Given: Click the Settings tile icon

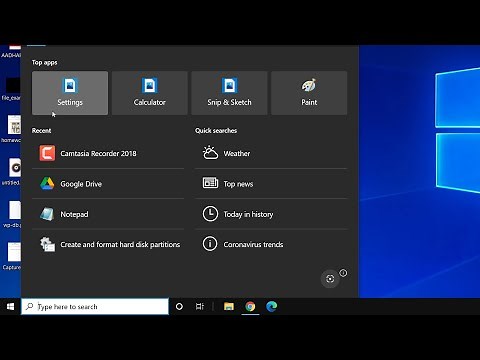Looking at the screenshot, I should tap(70, 85).
